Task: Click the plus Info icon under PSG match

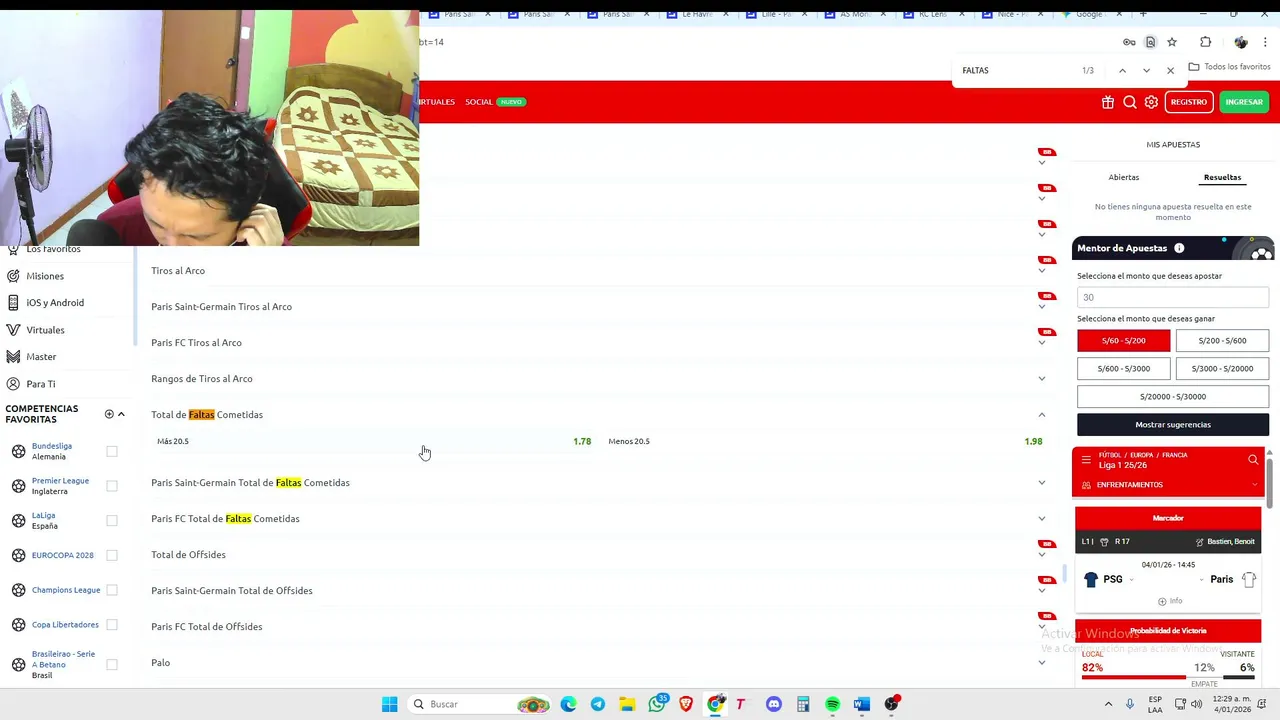Action: click(x=1169, y=601)
